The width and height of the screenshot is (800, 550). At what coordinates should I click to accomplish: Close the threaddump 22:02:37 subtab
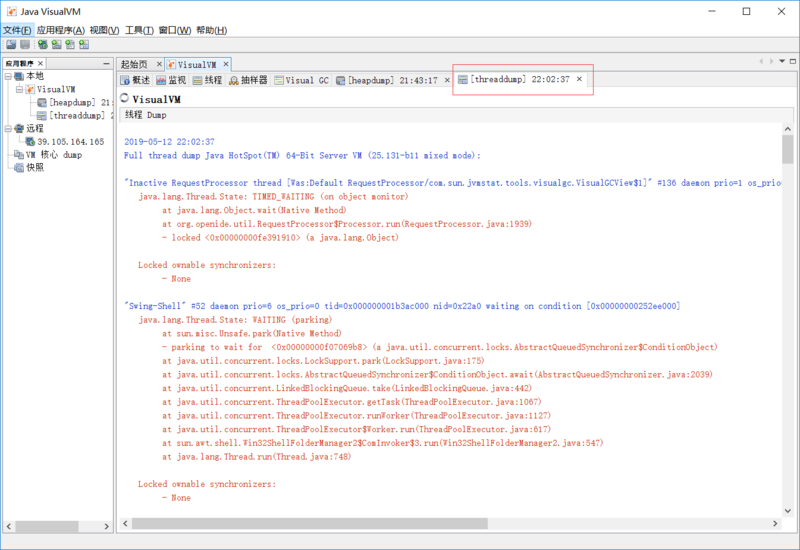click(x=579, y=79)
